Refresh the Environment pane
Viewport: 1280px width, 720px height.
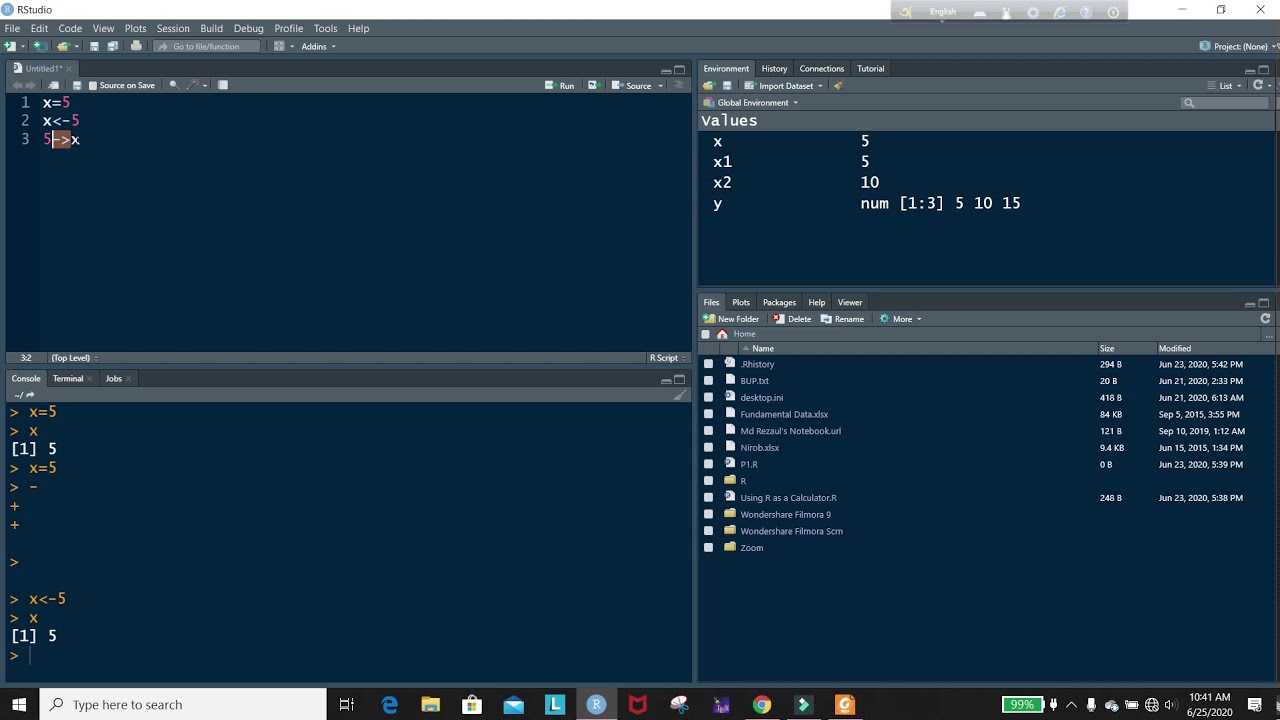[1258, 86]
